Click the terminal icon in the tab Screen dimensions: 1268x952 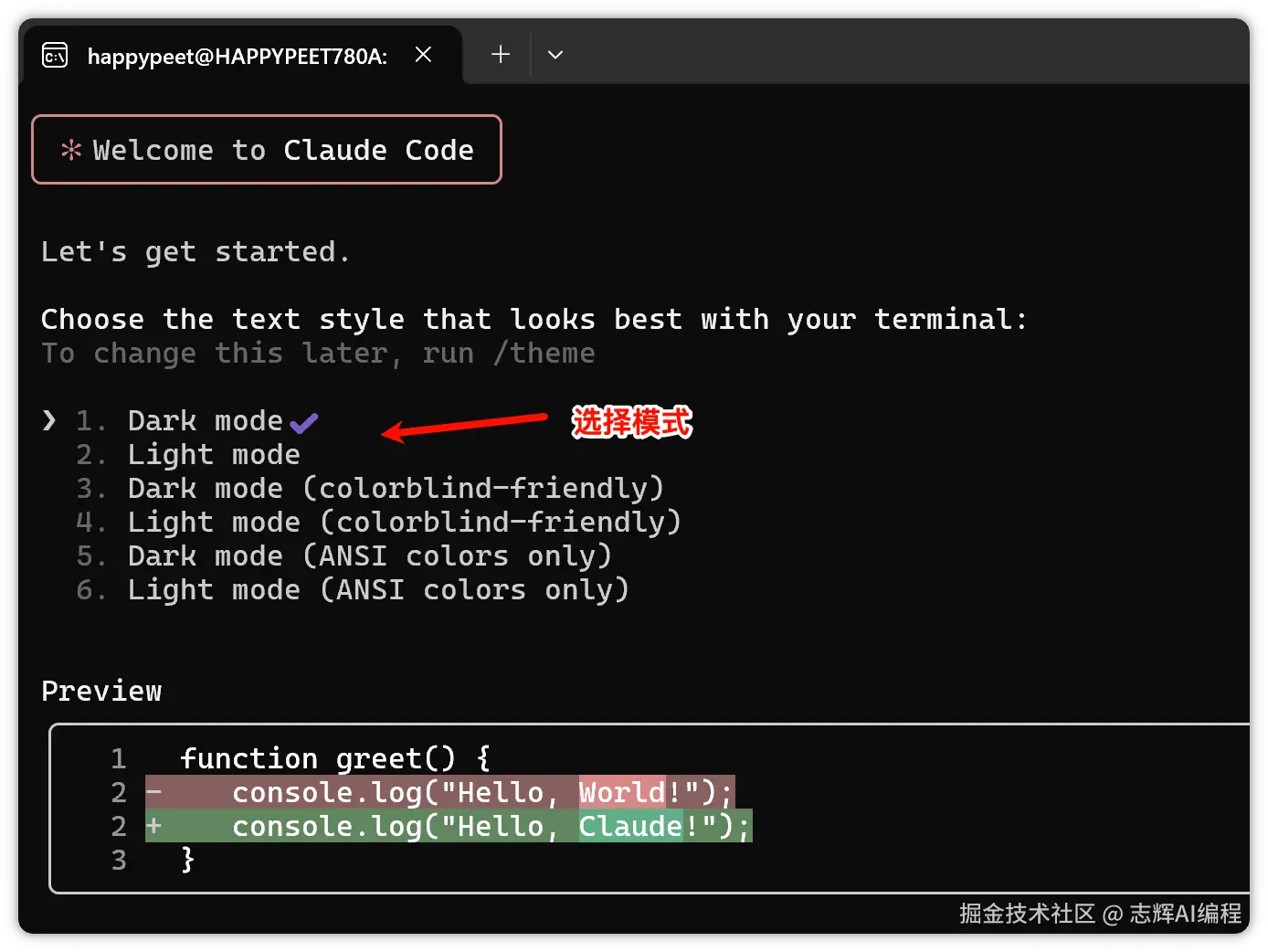pyautogui.click(x=55, y=56)
